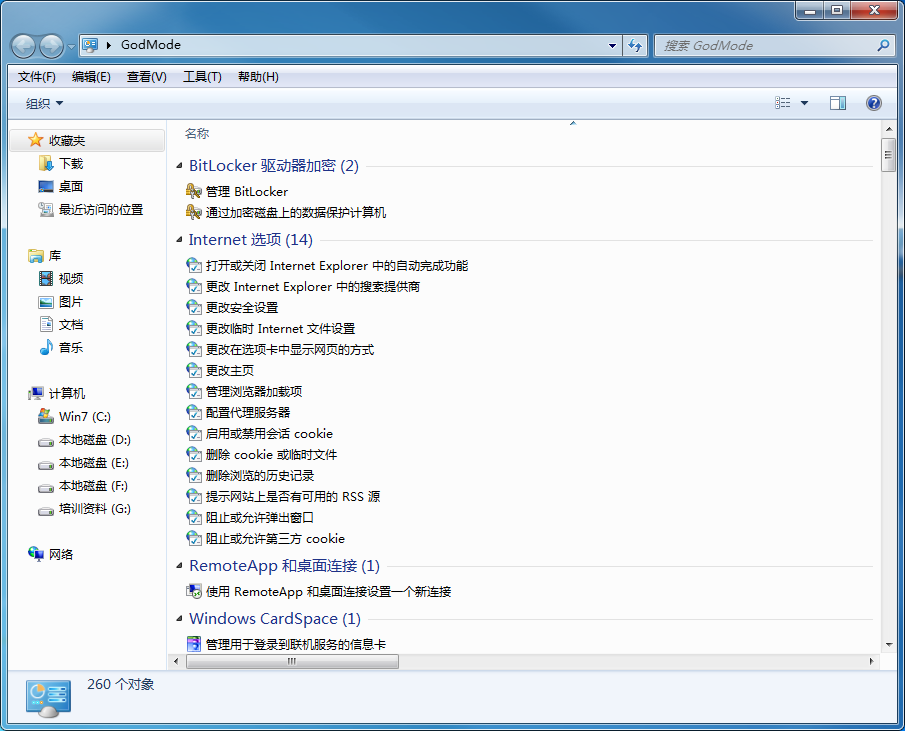Image resolution: width=905 pixels, height=731 pixels.
Task: Open the 组织 dropdown menu
Action: click(40, 102)
